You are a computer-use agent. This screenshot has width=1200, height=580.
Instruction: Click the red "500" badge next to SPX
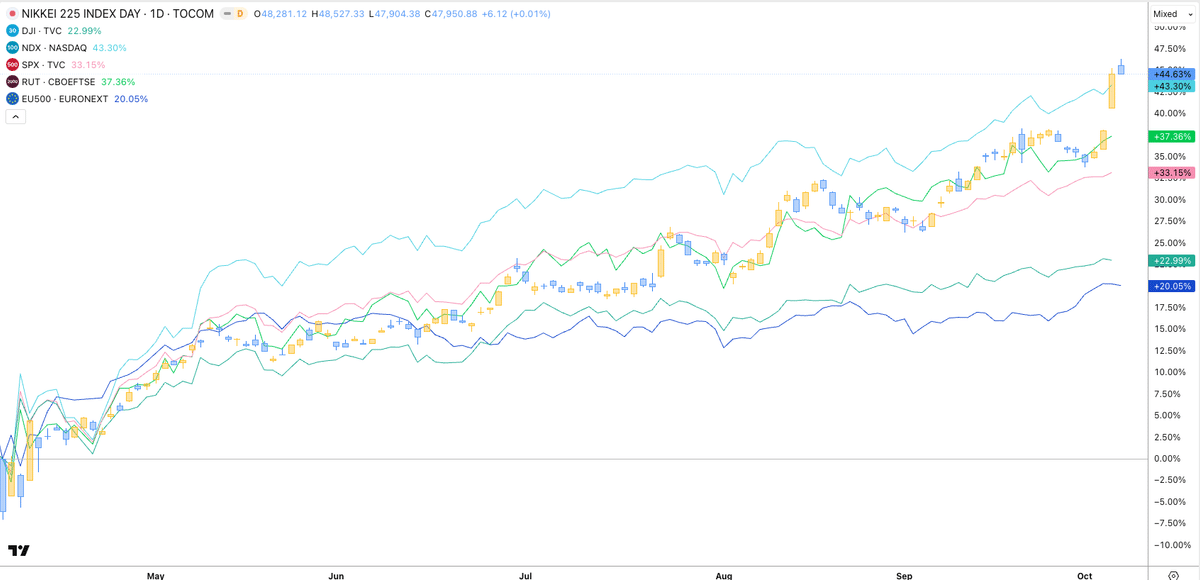[x=13, y=64]
